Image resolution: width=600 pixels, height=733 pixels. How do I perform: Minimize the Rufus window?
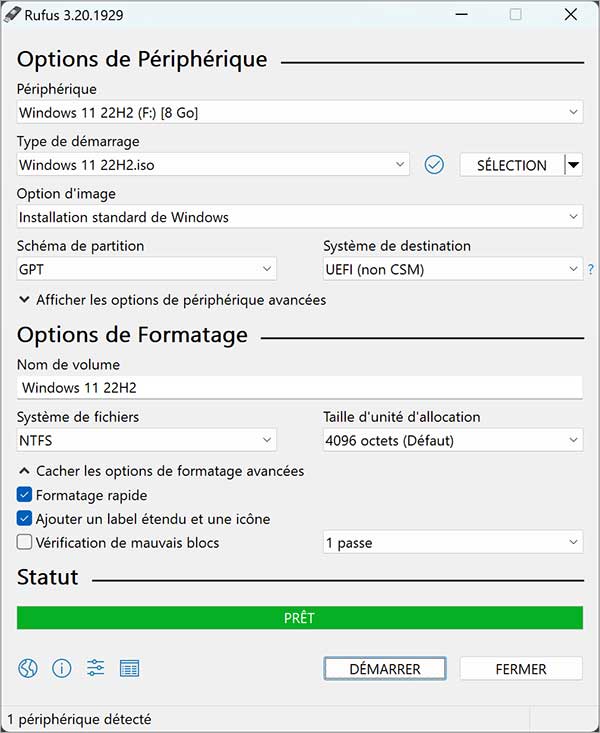click(x=462, y=14)
